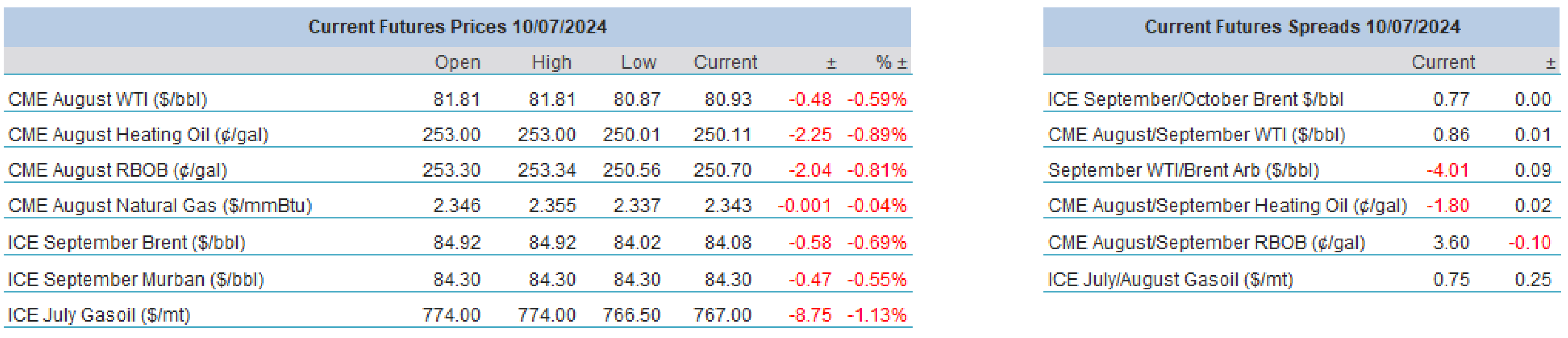Select the High column header
Image resolution: width=1568 pixels, height=338 pixels.
tap(551, 62)
